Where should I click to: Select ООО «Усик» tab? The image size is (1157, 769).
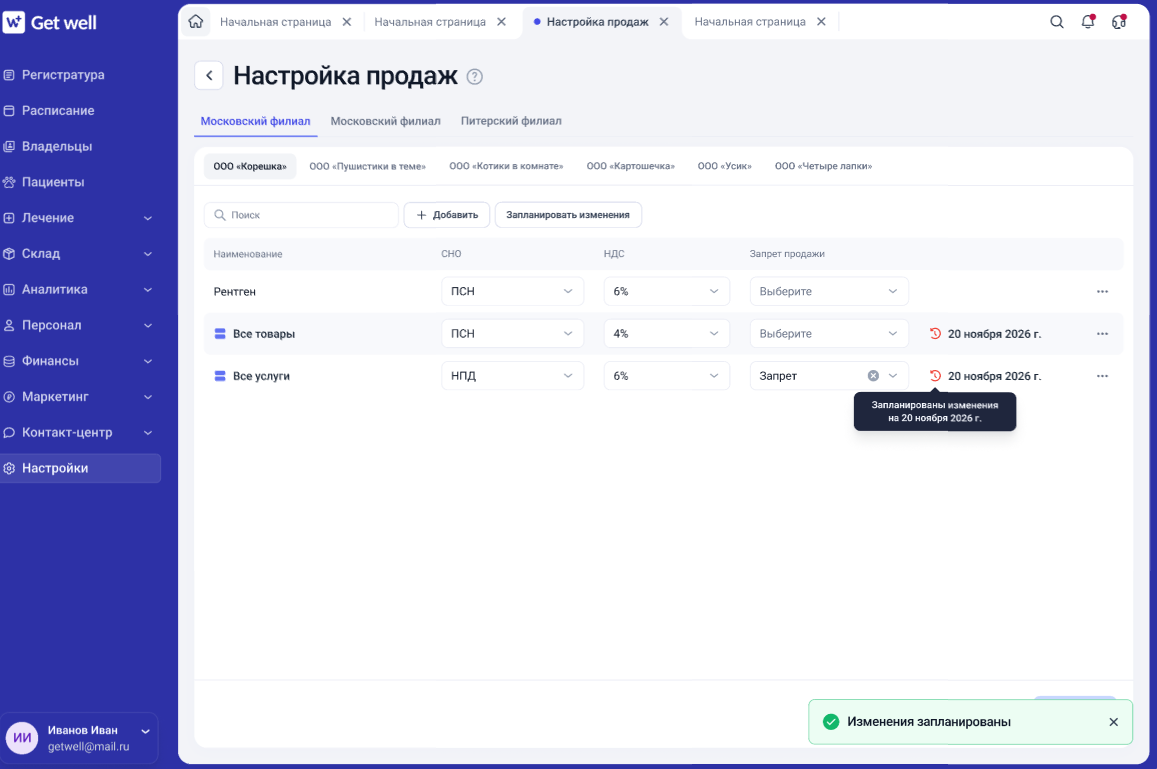tap(725, 166)
